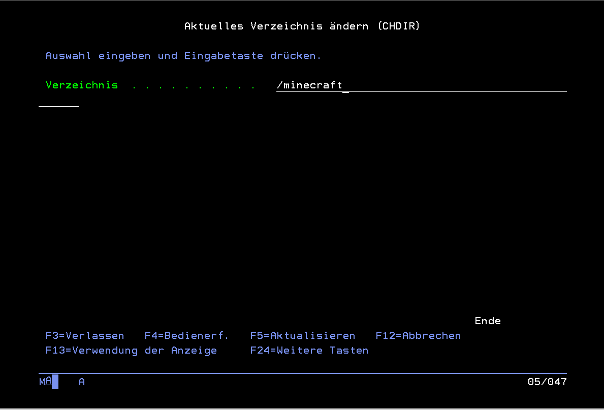Click the instruction text 'Auswahl eingeben und Eingabetaste drücken.'
604x410 pixels.
coord(183,56)
